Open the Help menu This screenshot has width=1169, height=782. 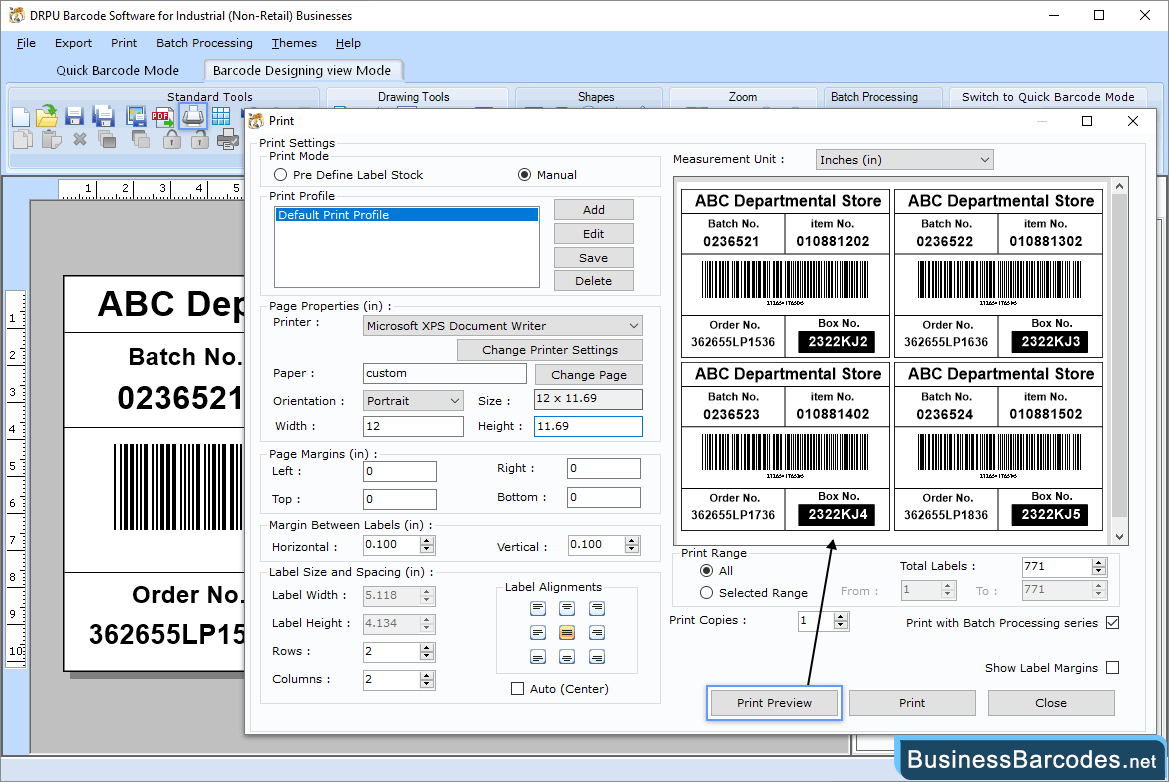click(x=348, y=43)
